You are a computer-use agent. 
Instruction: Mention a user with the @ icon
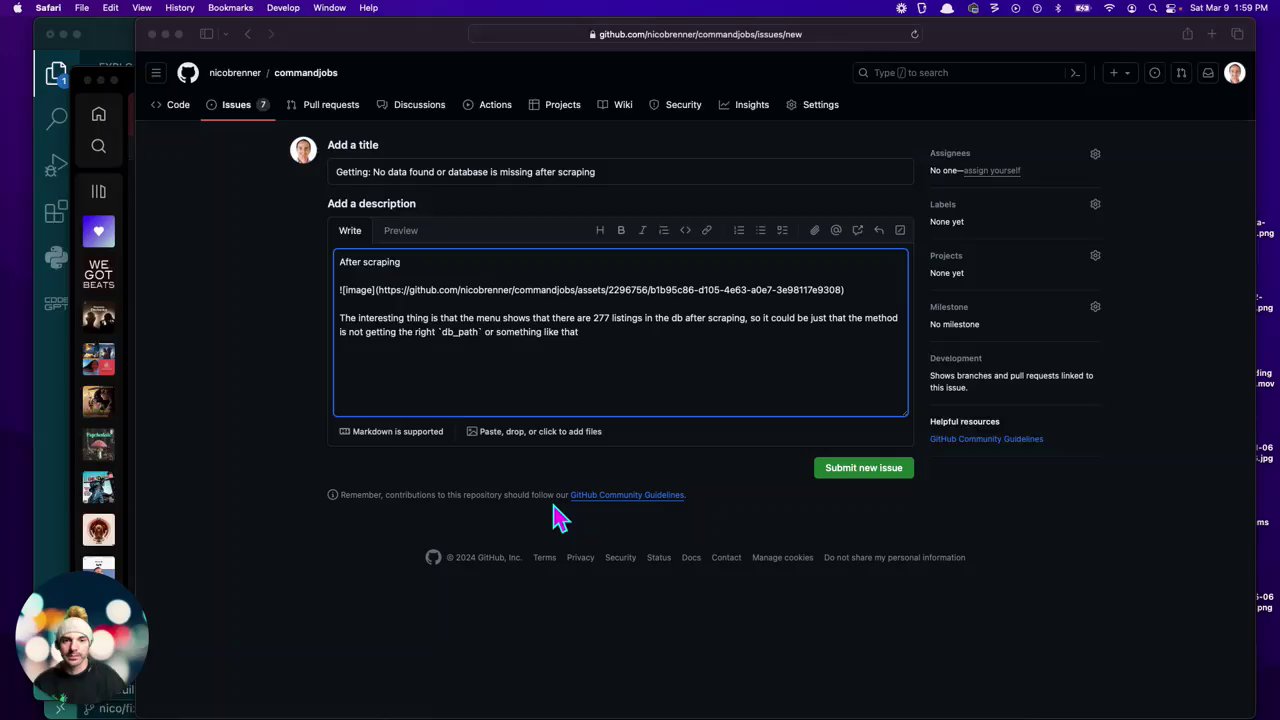point(836,230)
